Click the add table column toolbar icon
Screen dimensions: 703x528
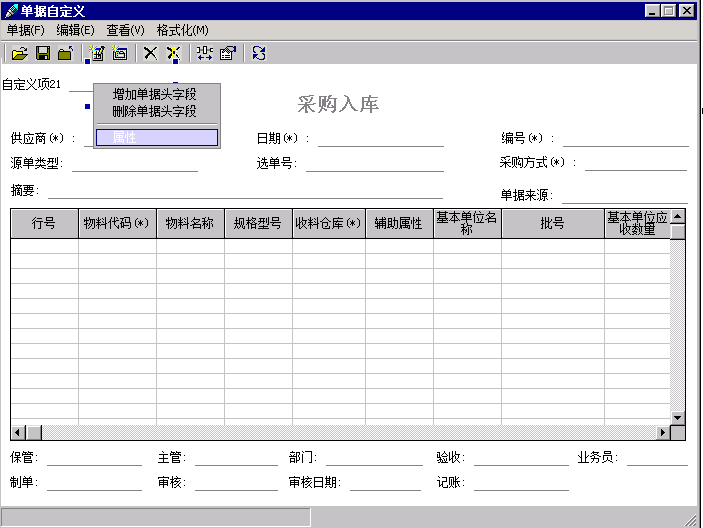(x=120, y=53)
